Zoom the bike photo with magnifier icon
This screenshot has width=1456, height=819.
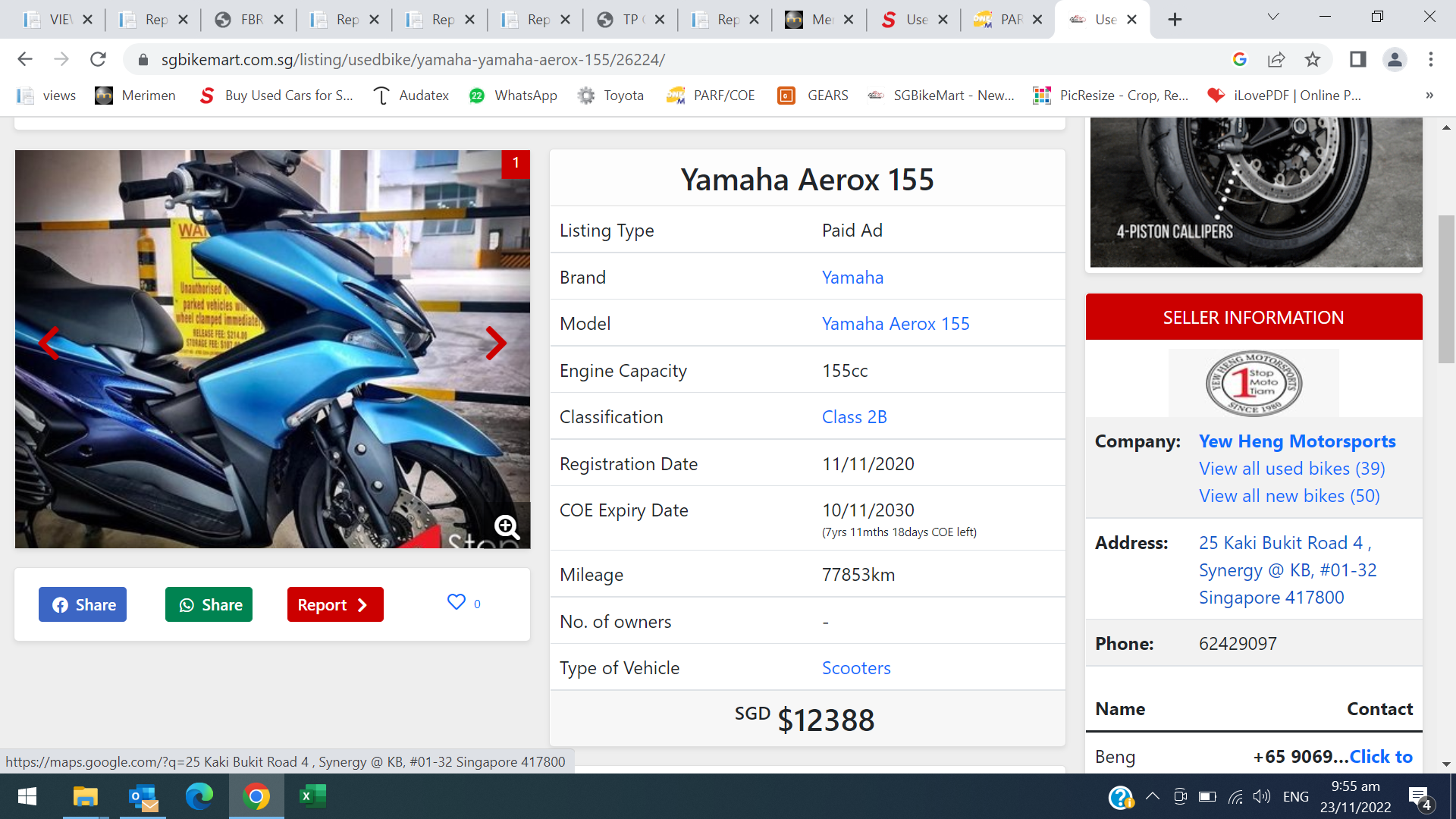click(507, 526)
